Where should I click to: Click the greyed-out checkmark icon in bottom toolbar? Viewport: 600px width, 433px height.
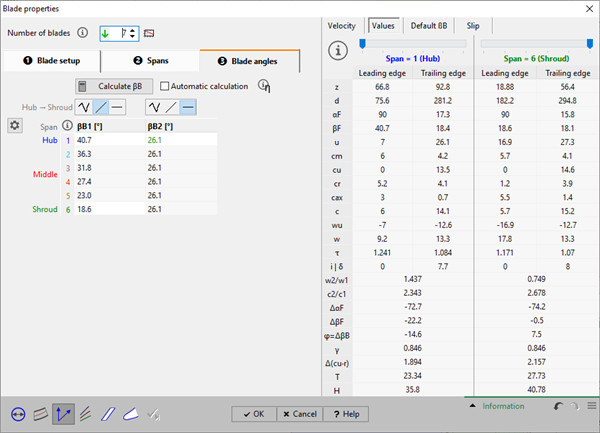tap(153, 414)
